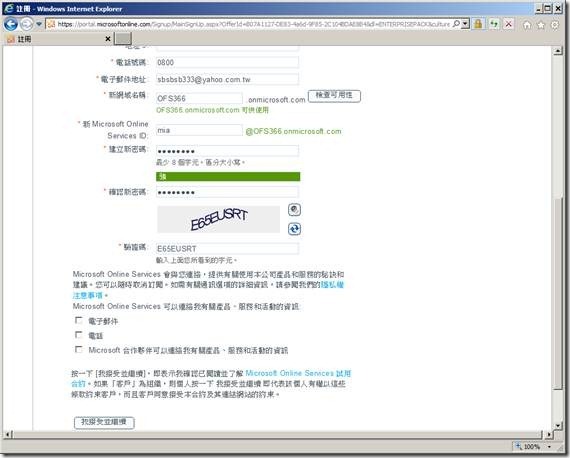Image resolution: width=570 pixels, height=458 pixels.
Task: Click the browser Back arrow button
Action: tap(11, 24)
